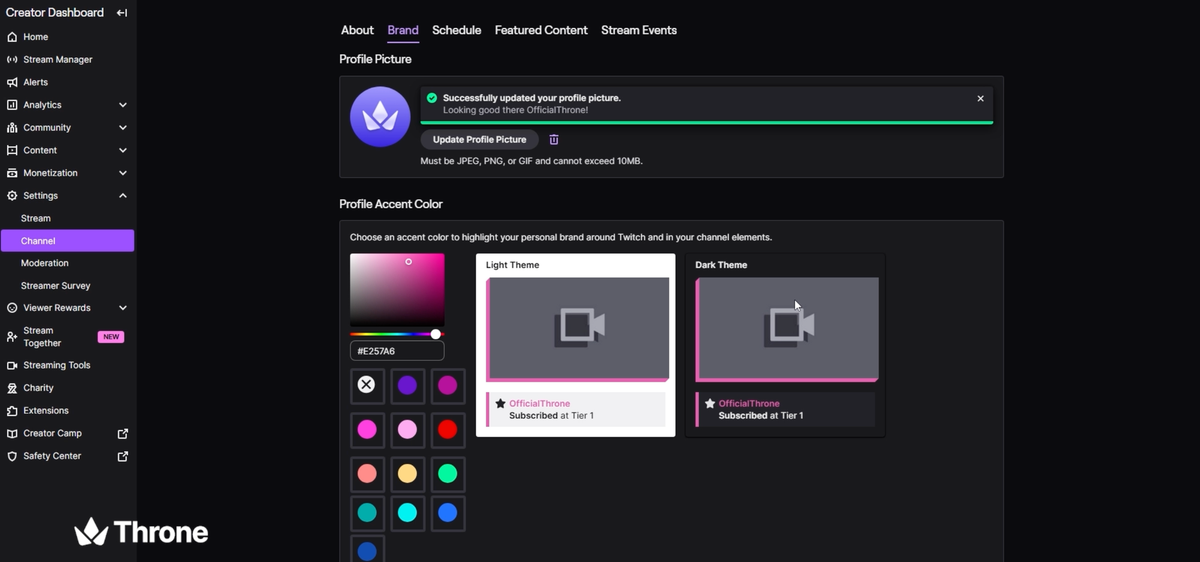Pick the hot pink accent swatch
Image resolution: width=1200 pixels, height=562 pixels.
point(367,429)
